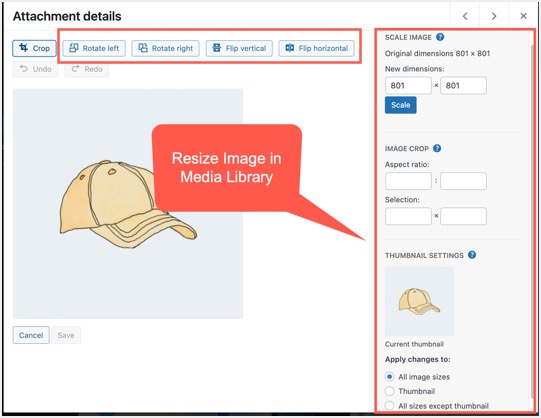Open Thumbnail Settings help icon
This screenshot has height=418, width=541.
tap(472, 255)
